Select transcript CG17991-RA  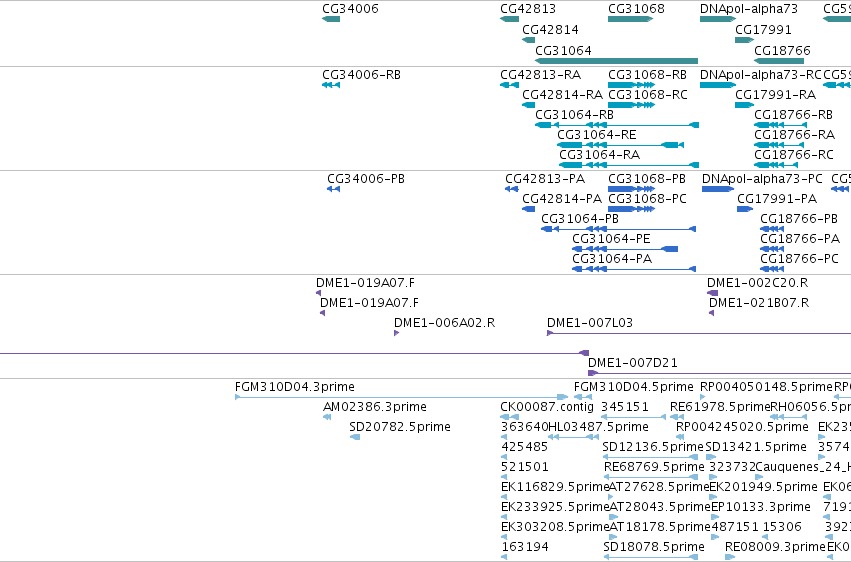pyautogui.click(x=776, y=95)
